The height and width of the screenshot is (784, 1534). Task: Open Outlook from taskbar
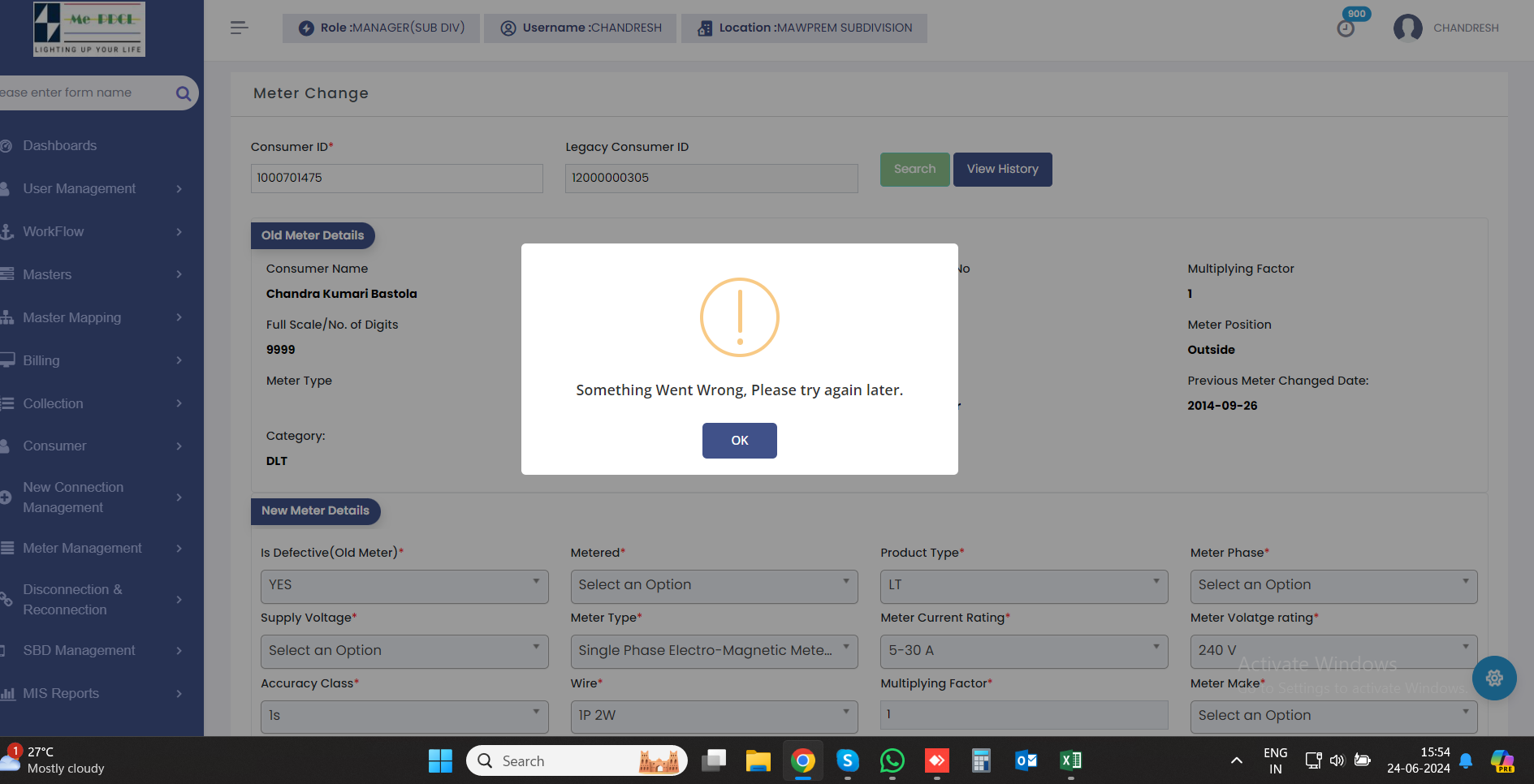coord(1026,760)
